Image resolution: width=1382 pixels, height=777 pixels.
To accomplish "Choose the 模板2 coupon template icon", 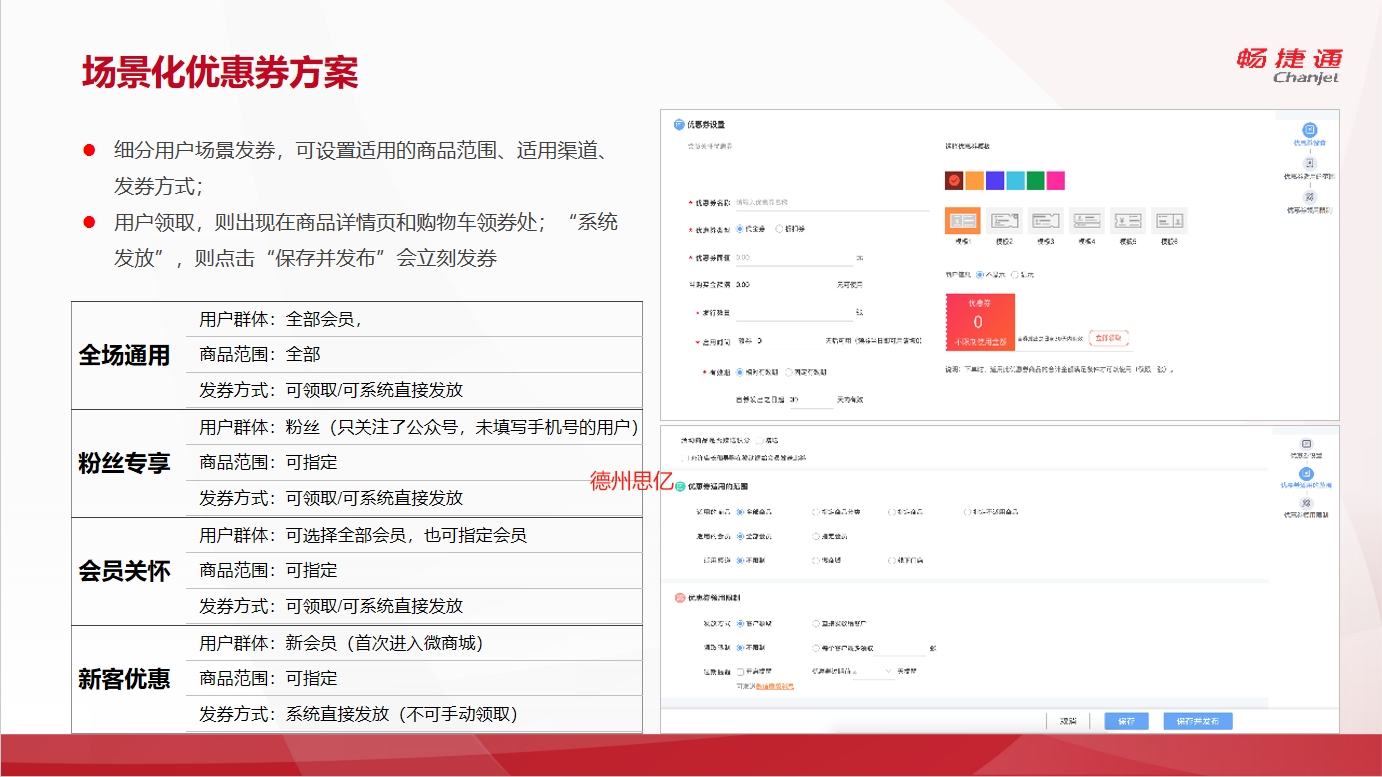I will [x=1004, y=220].
